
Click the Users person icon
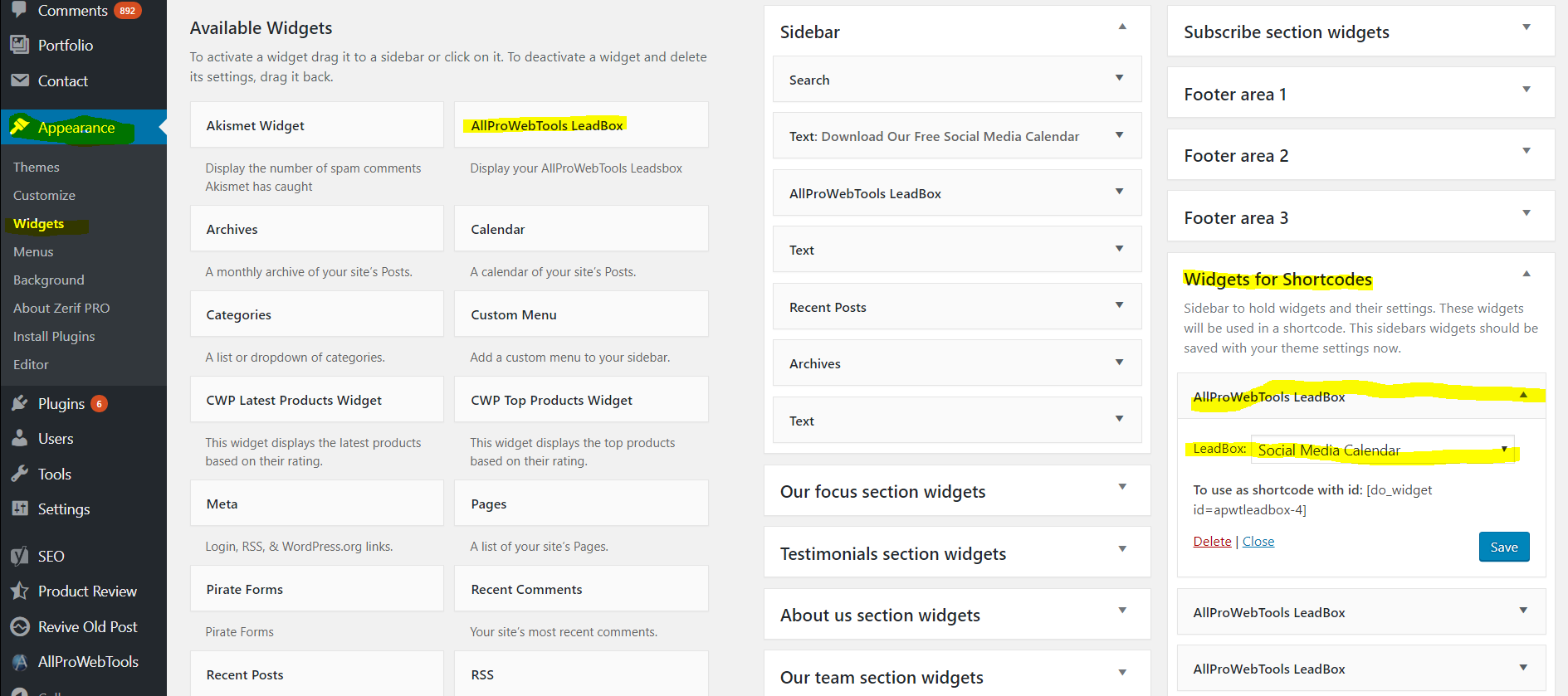point(20,438)
